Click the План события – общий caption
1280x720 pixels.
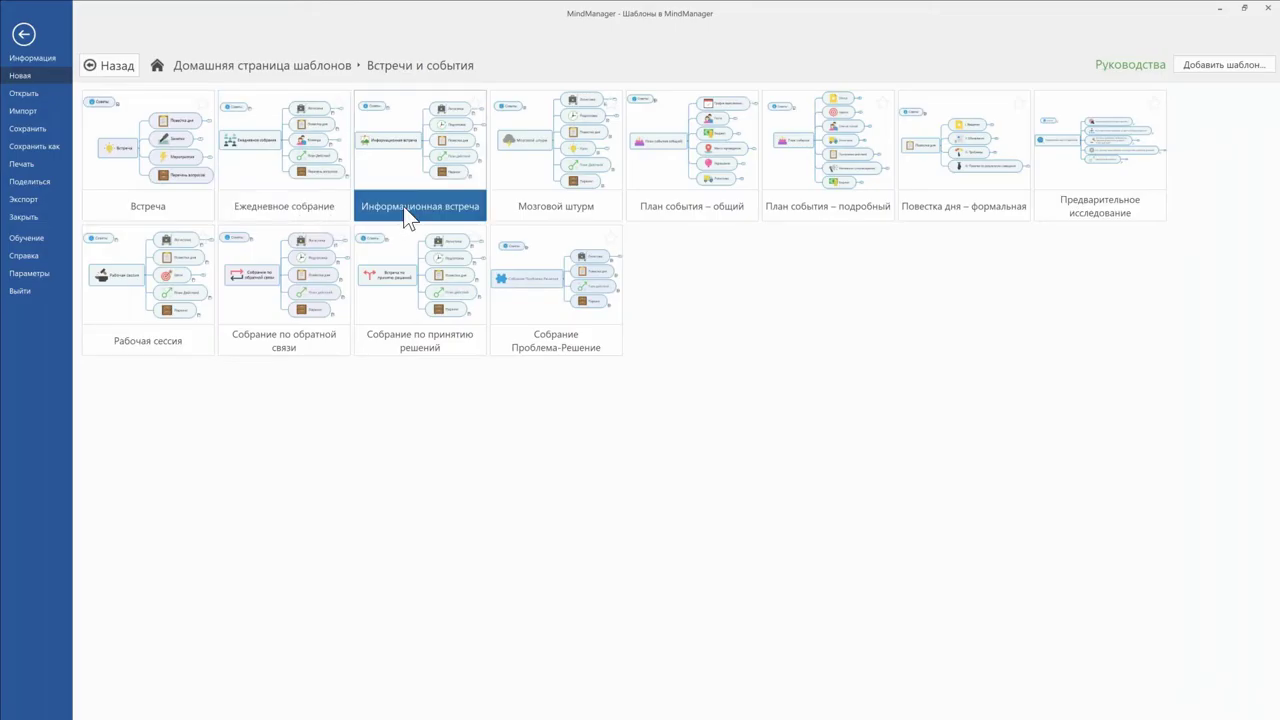tap(692, 206)
